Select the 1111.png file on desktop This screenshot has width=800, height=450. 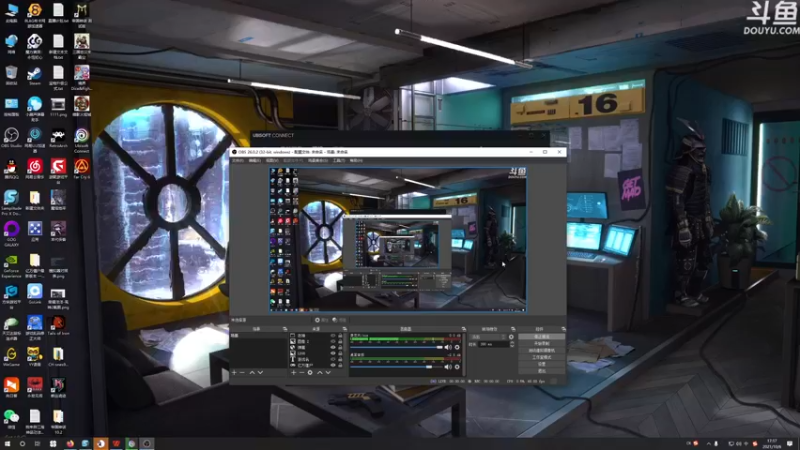click(x=58, y=107)
